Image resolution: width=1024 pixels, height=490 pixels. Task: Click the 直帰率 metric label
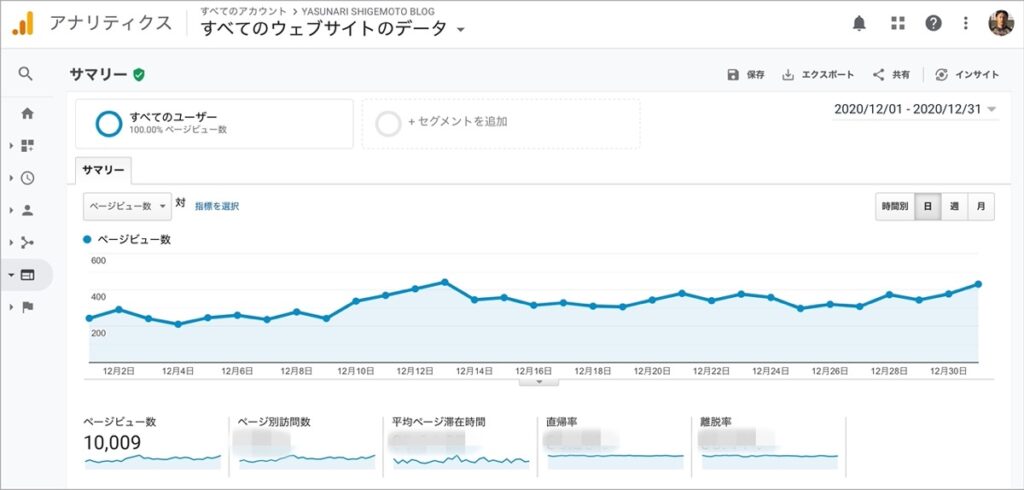point(562,422)
